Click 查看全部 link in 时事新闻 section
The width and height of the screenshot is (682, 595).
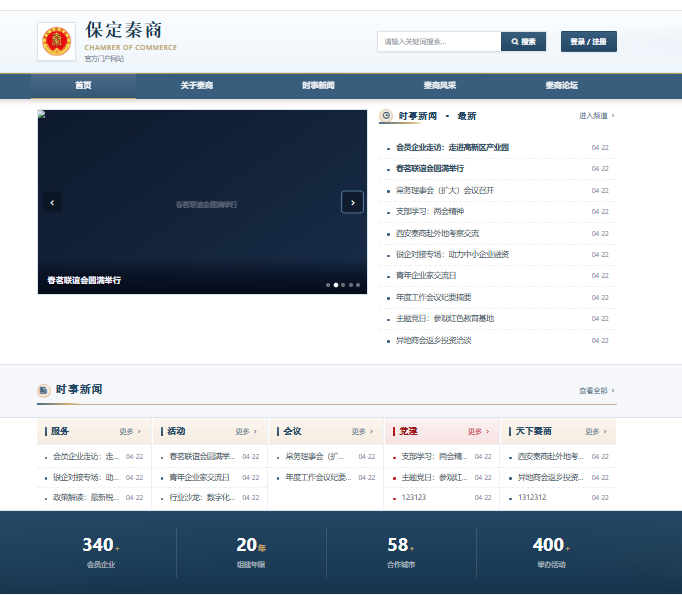pos(597,391)
